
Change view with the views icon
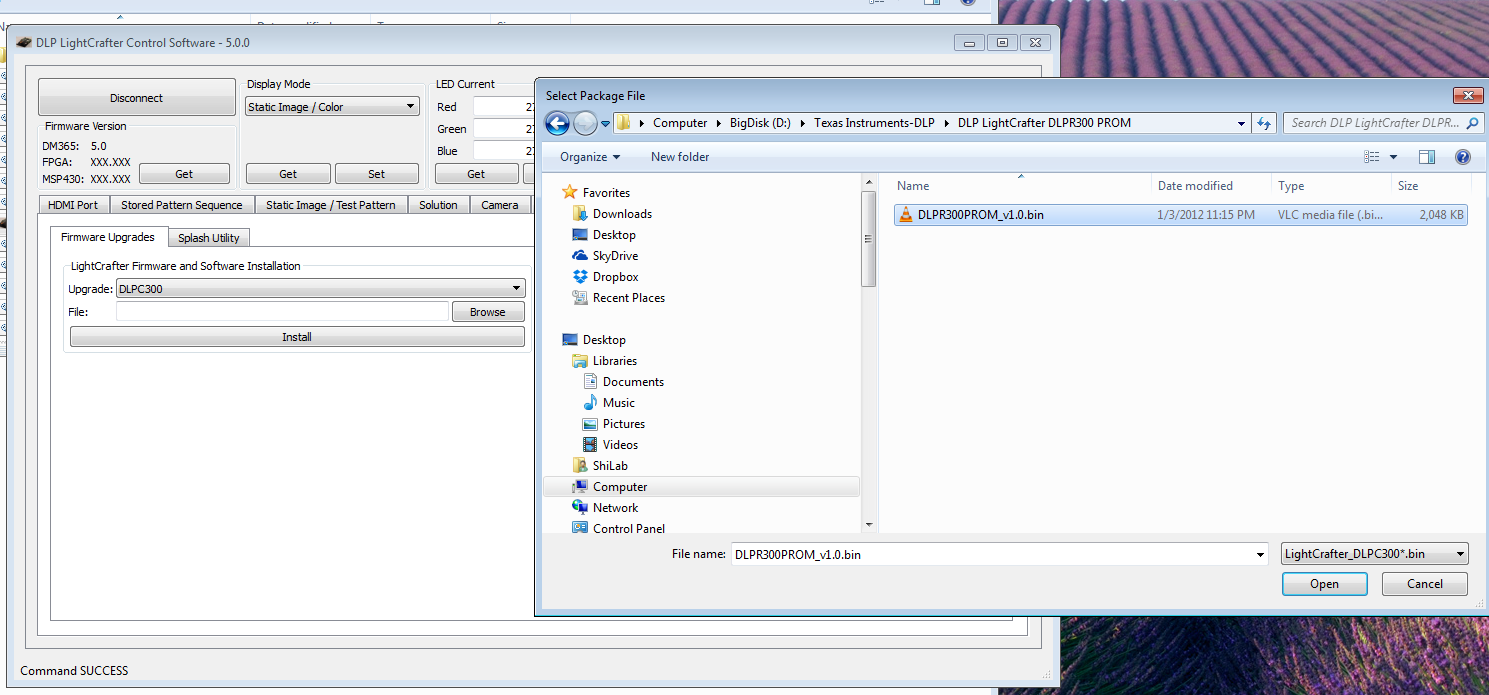1371,157
